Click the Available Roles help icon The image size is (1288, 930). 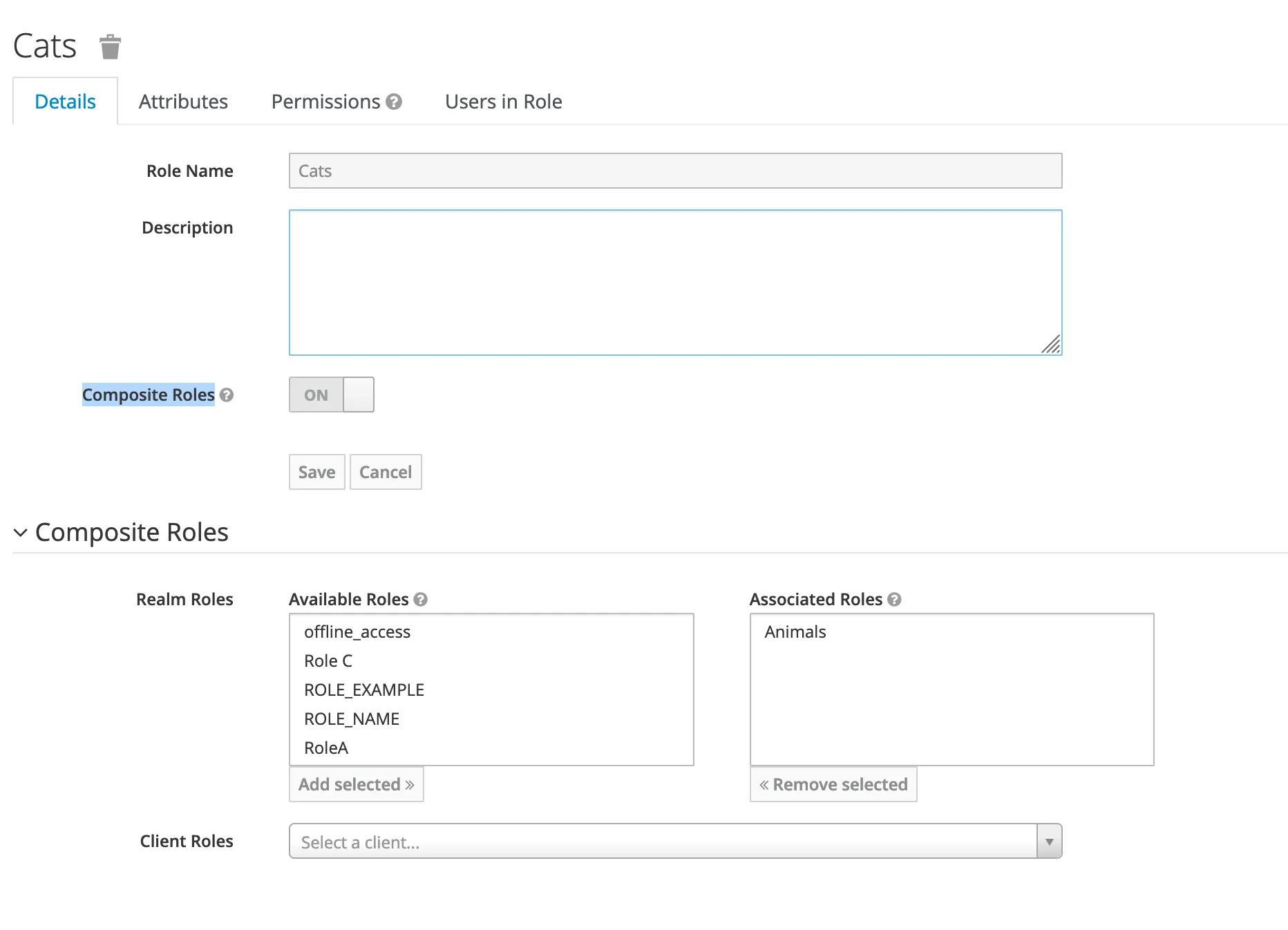click(420, 600)
